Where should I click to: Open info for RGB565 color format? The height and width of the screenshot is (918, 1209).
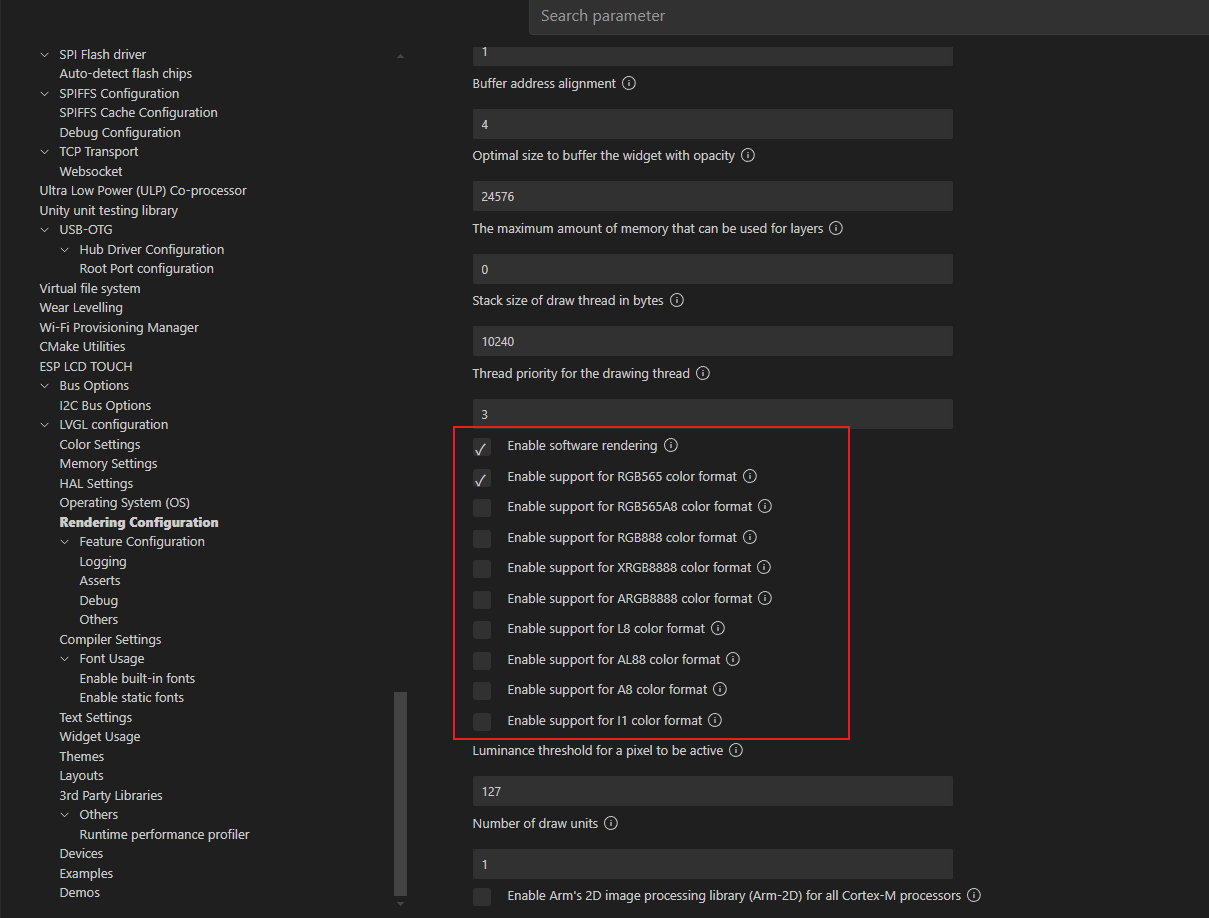click(x=750, y=477)
